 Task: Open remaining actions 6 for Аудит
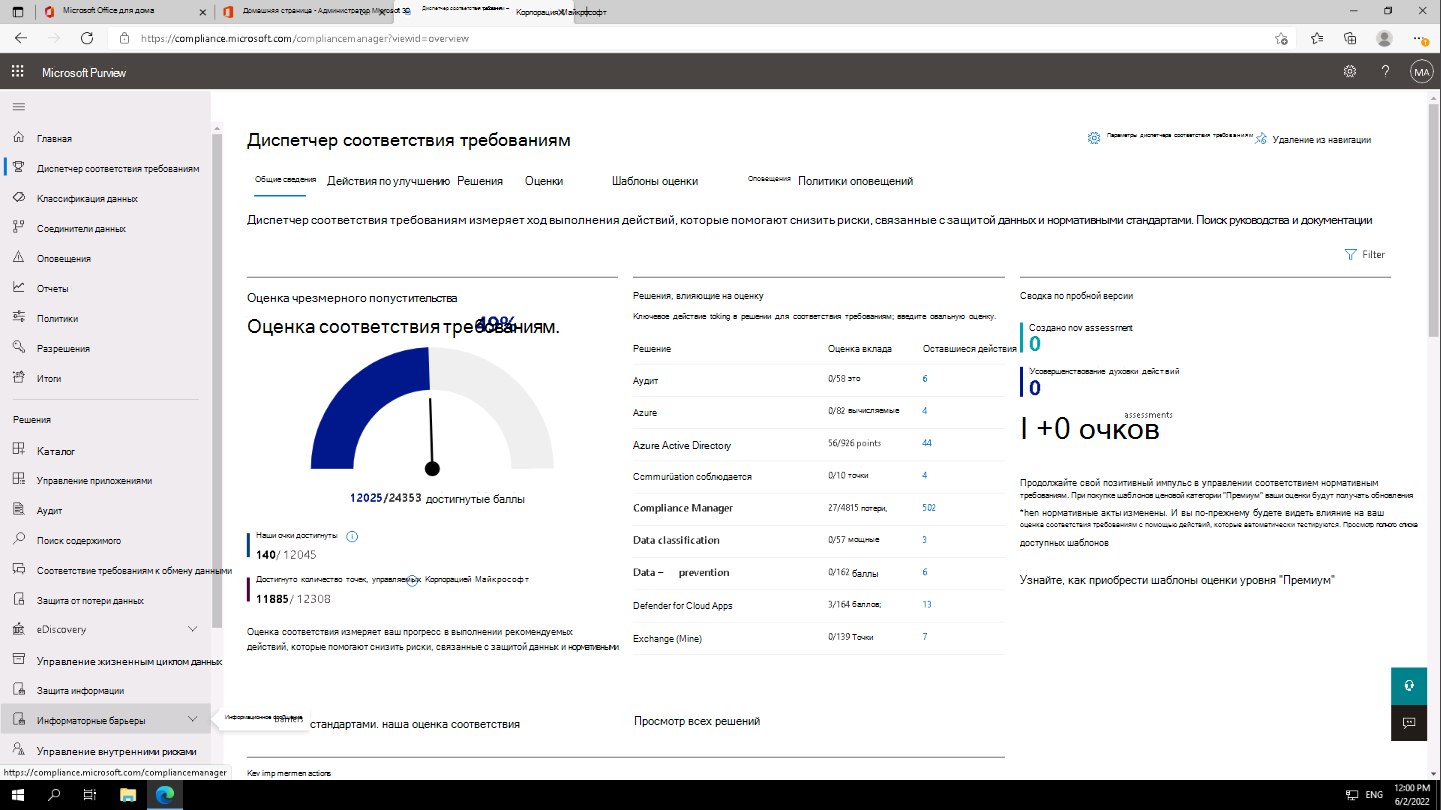pos(925,379)
